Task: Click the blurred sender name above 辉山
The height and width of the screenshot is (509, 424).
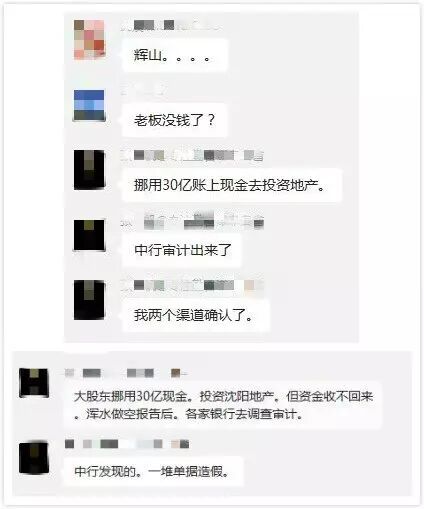Action: click(170, 25)
